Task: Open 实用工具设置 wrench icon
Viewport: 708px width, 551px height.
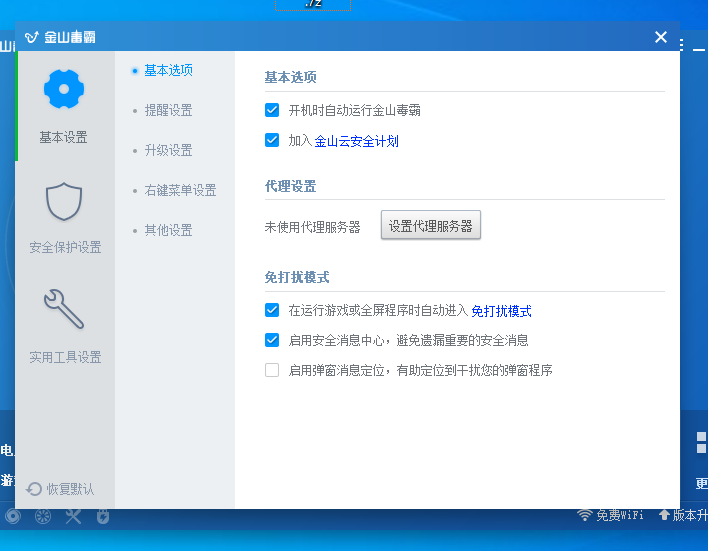Action: coord(64,309)
